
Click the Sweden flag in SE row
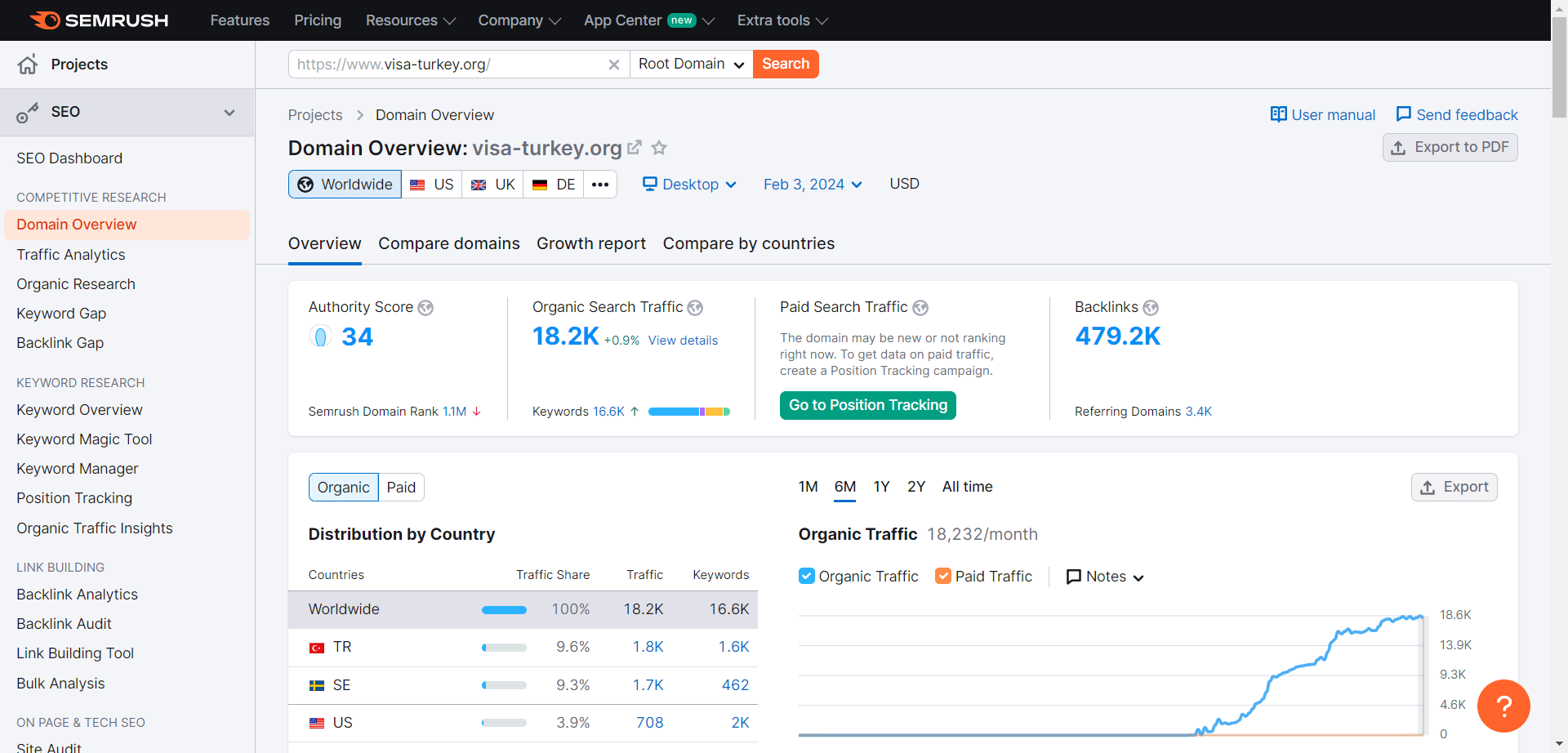point(317,685)
